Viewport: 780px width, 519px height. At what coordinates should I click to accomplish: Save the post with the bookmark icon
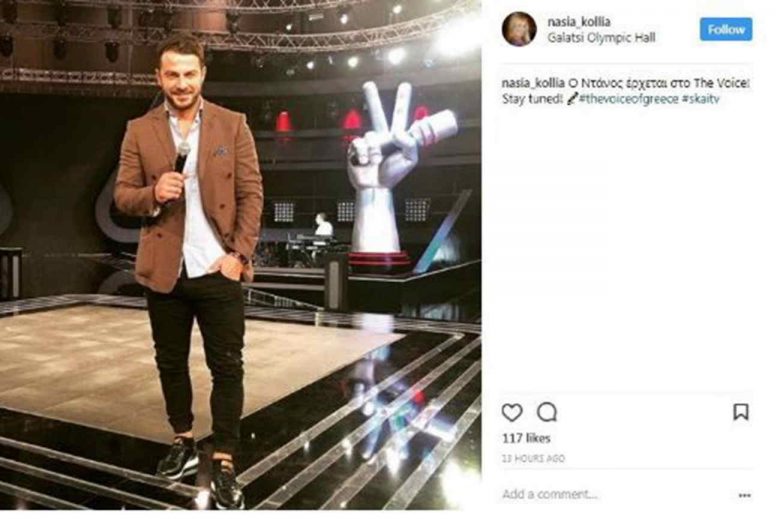point(741,412)
